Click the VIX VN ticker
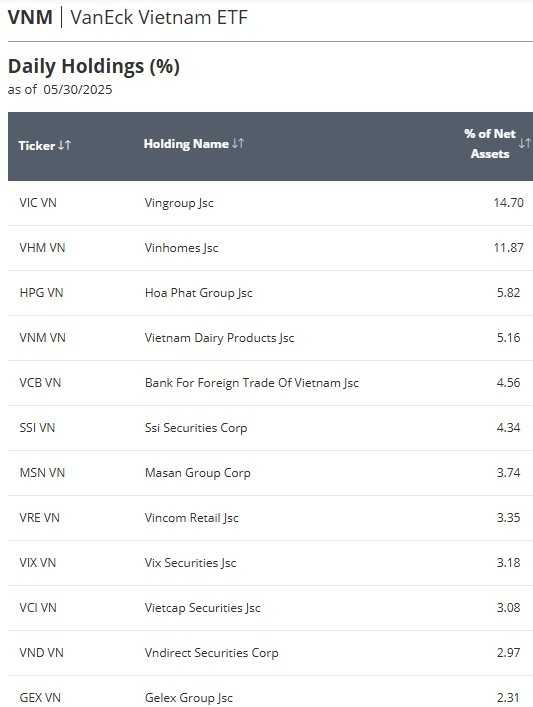The height and width of the screenshot is (707, 533). tap(38, 563)
